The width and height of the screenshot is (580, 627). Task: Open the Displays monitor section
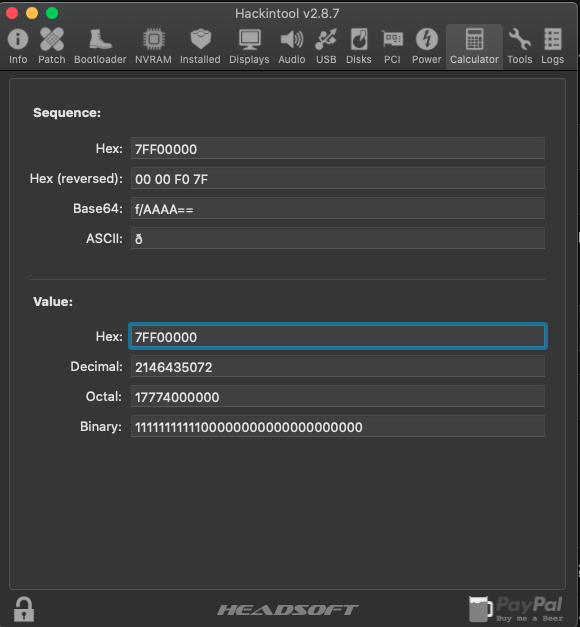pos(249,46)
